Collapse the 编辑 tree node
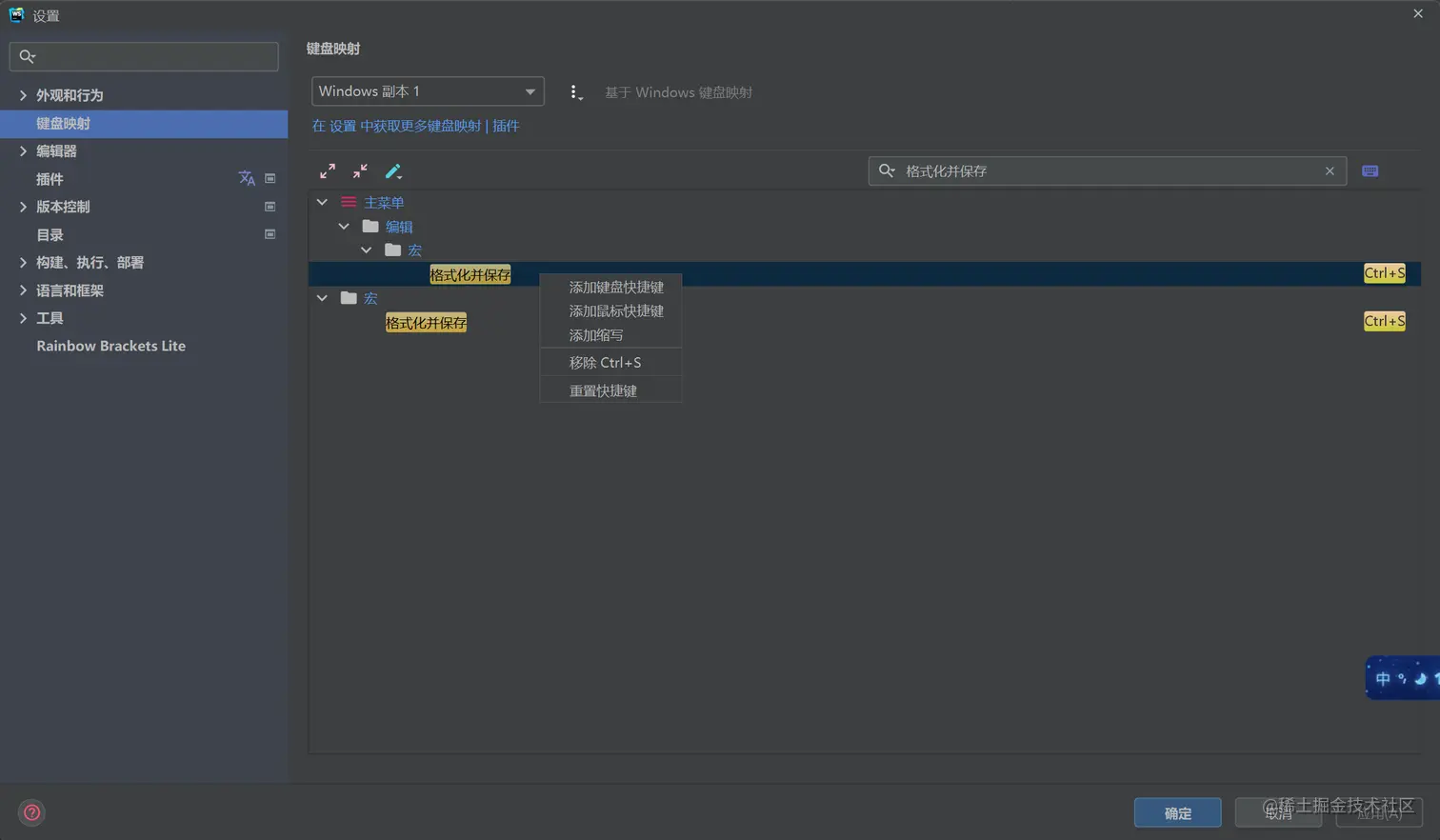Image resolution: width=1440 pixels, height=840 pixels. pyautogui.click(x=344, y=227)
